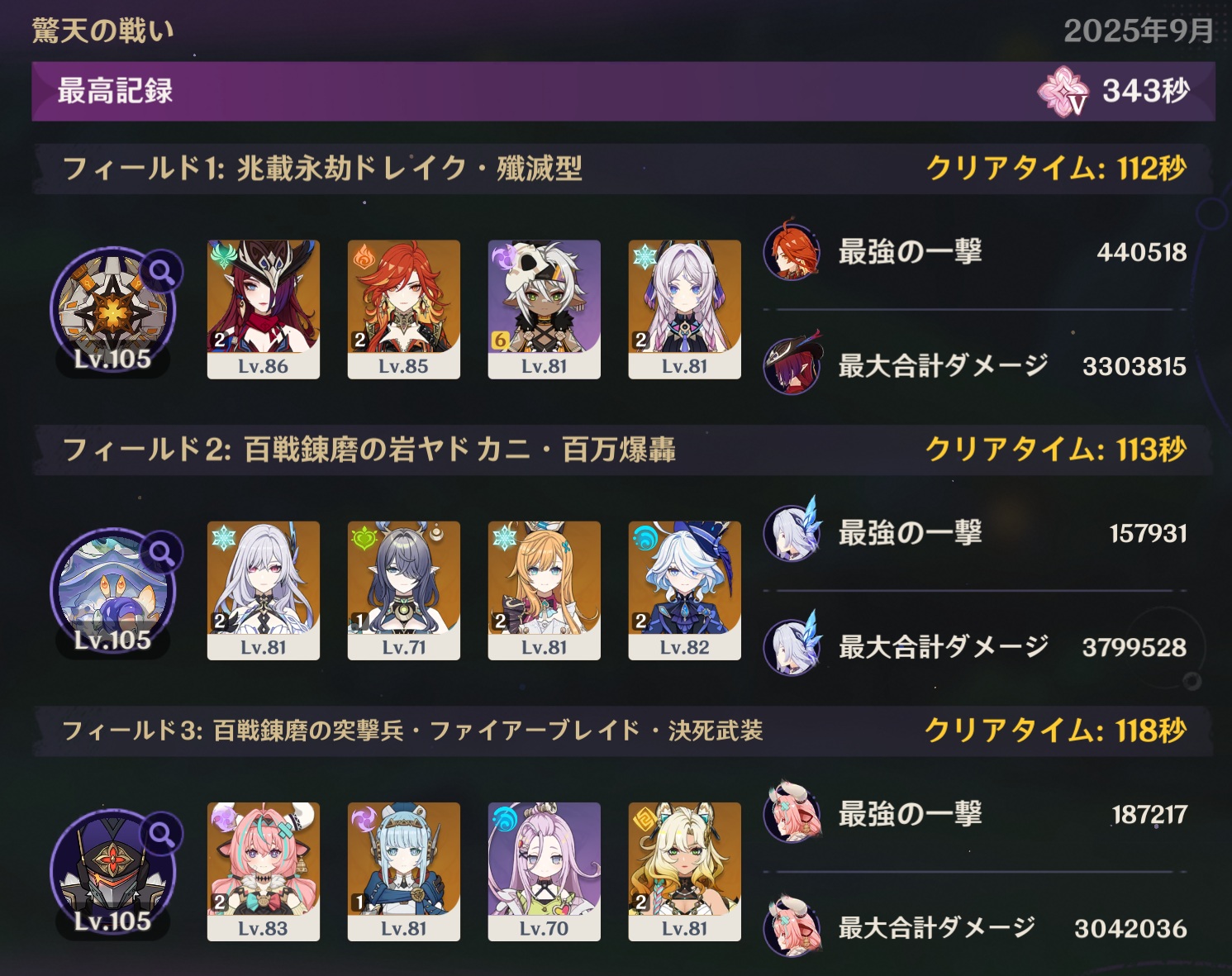The height and width of the screenshot is (976, 1232).
Task: Click pink-horned avatar beside damage 187217
Action: (792, 812)
